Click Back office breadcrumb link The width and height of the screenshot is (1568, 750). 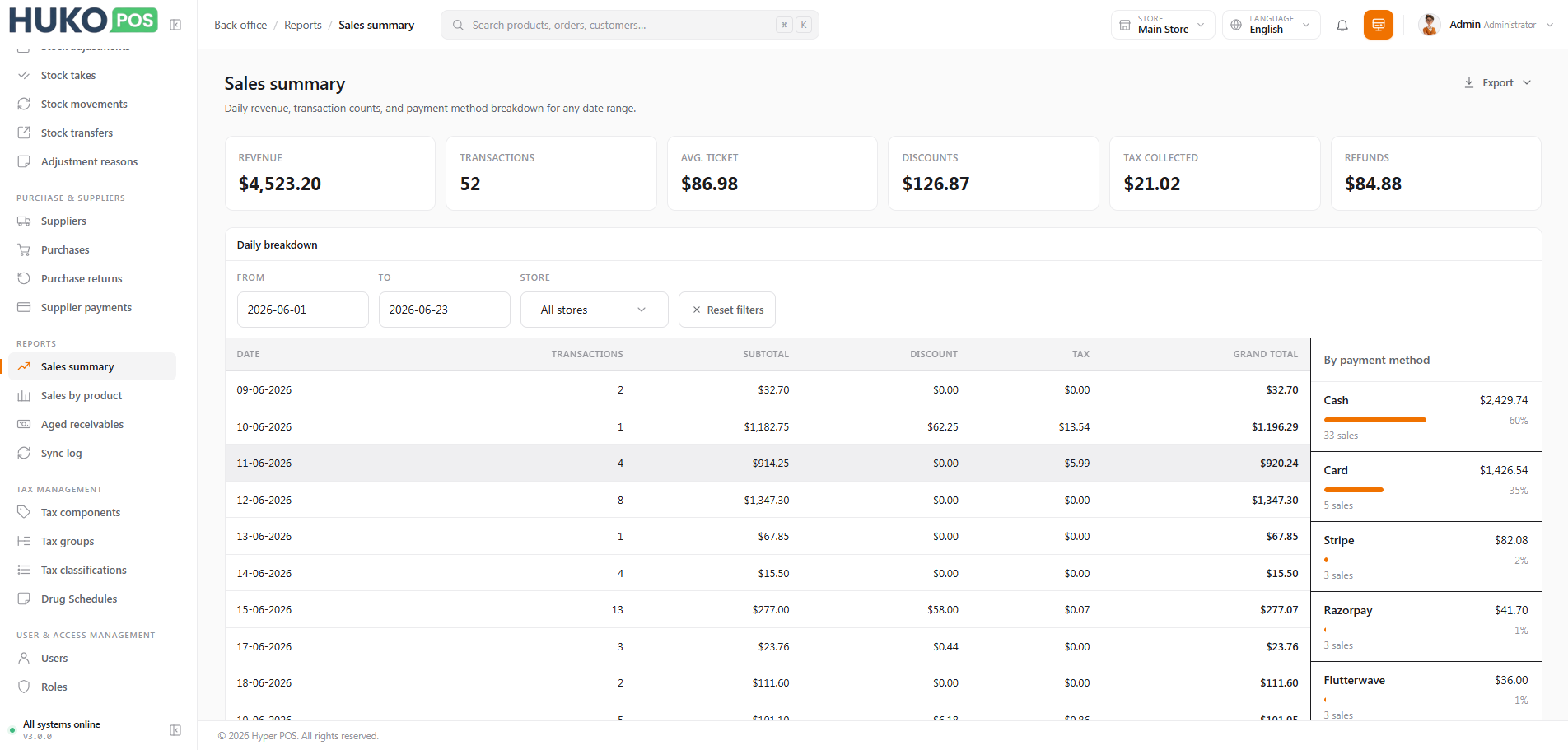[x=240, y=25]
